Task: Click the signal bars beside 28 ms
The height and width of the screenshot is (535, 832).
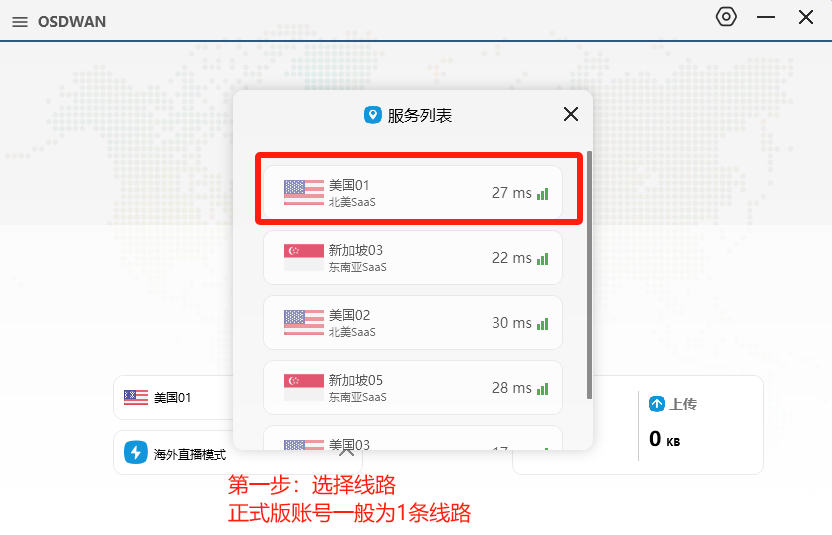Action: coord(542,389)
